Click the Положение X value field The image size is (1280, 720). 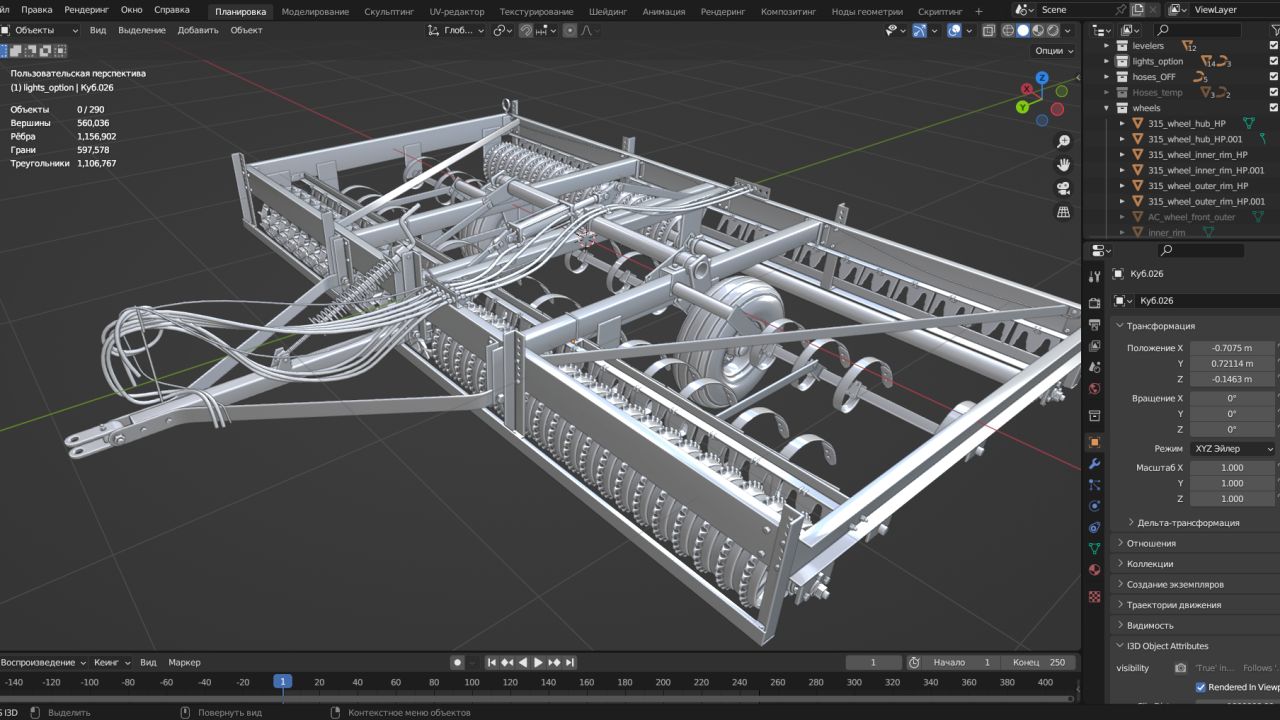[1231, 348]
